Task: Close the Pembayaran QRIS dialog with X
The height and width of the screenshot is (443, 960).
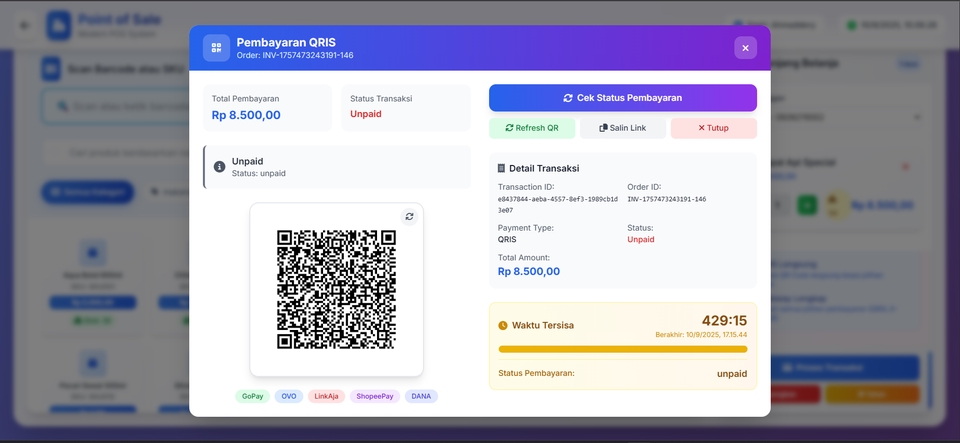Action: pyautogui.click(x=745, y=48)
